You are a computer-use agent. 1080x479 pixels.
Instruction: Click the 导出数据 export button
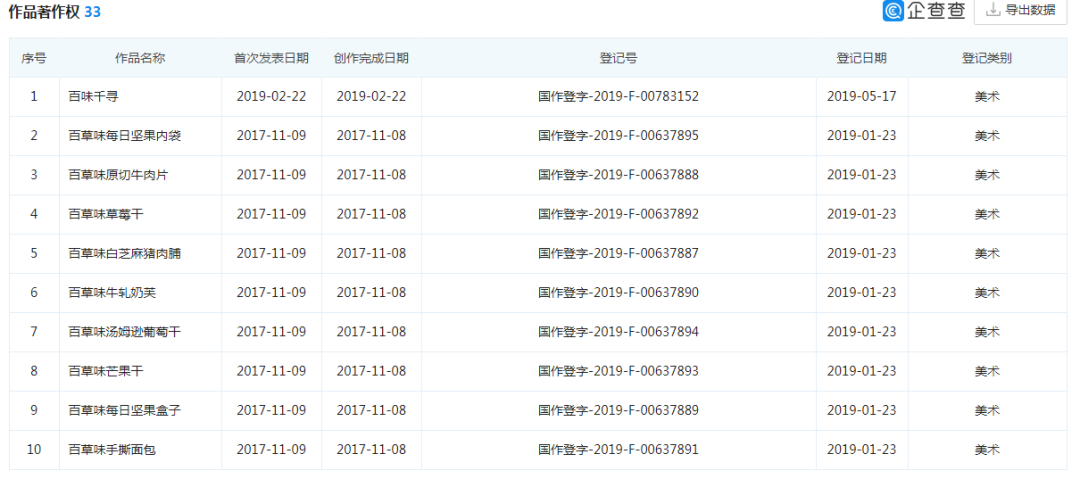(1021, 11)
